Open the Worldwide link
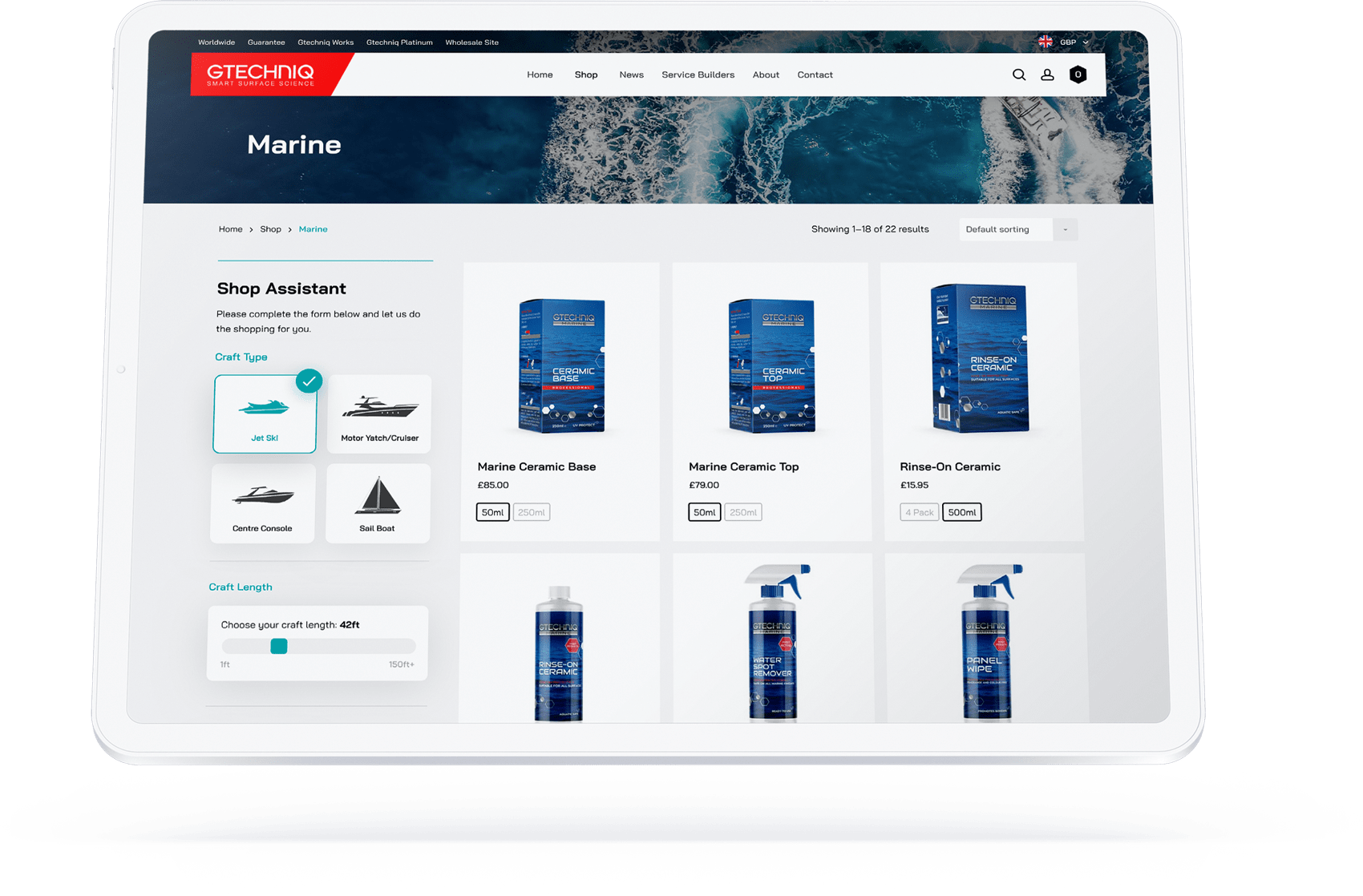This screenshot has height=896, width=1363. 216,42
